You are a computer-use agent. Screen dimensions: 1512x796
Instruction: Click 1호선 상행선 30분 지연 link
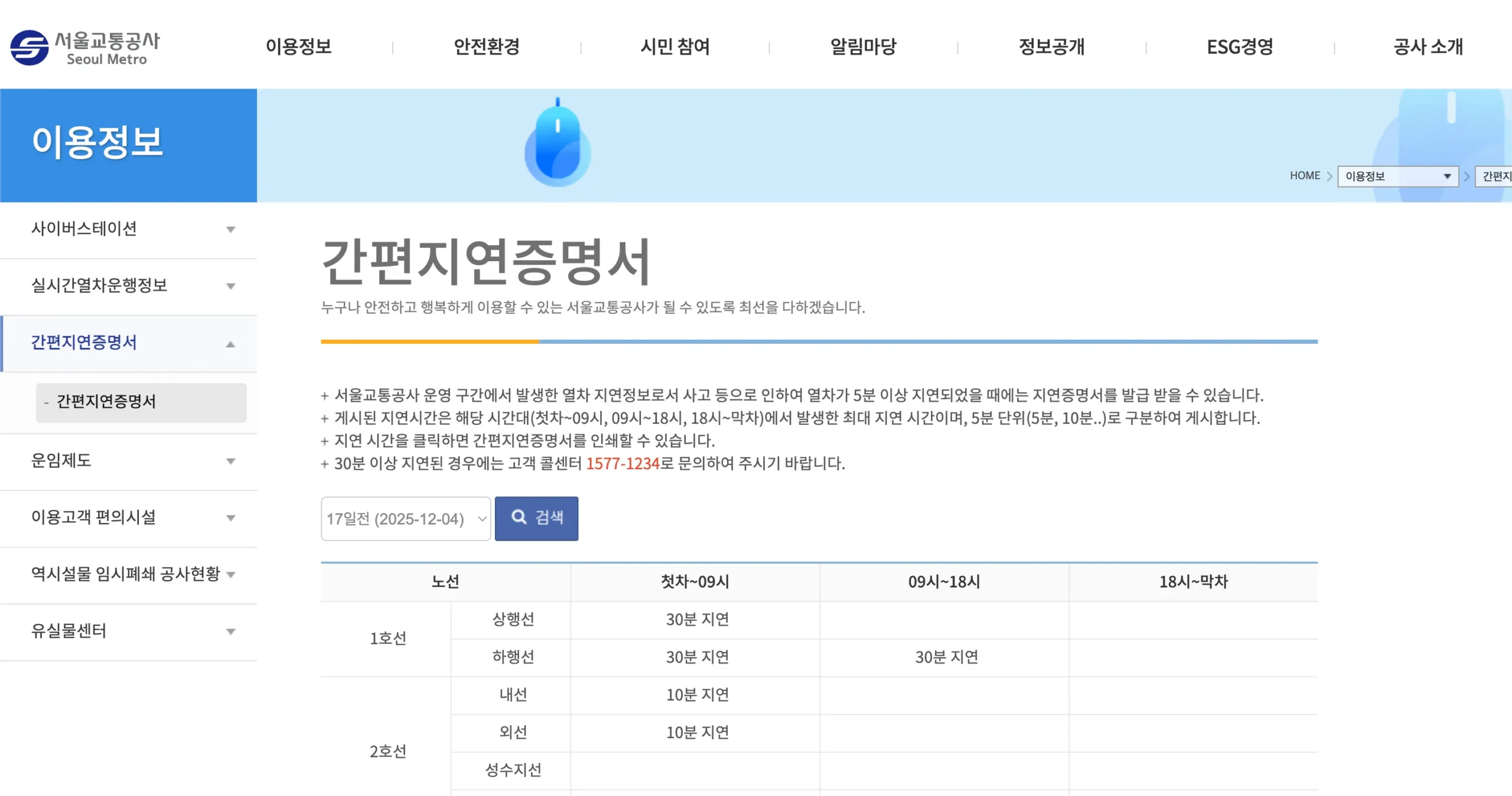point(697,619)
